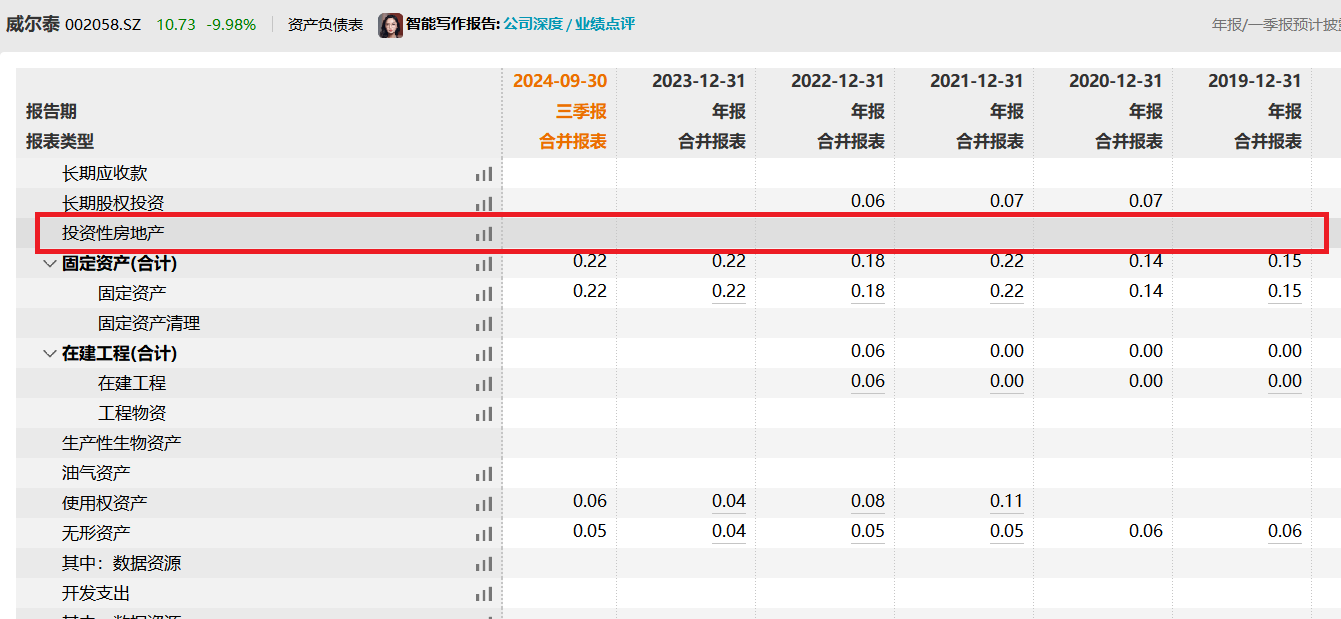Viewport: 1341px width, 619px height.
Task: Open chart icon for 固定资产(合计) row
Action: [484, 264]
